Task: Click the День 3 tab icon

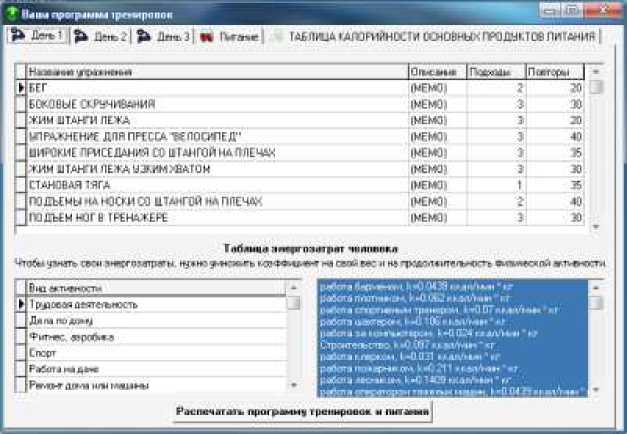Action: tap(144, 36)
